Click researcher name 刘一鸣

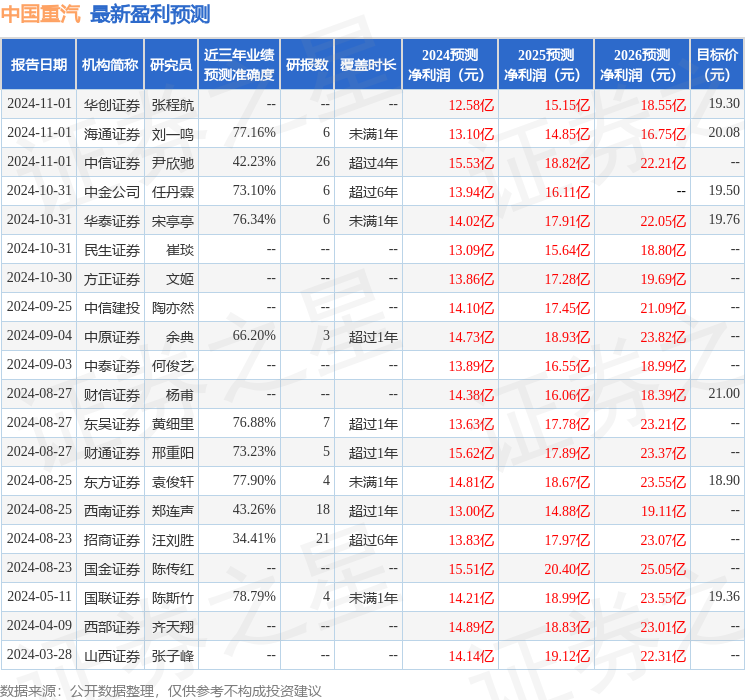click(x=173, y=134)
